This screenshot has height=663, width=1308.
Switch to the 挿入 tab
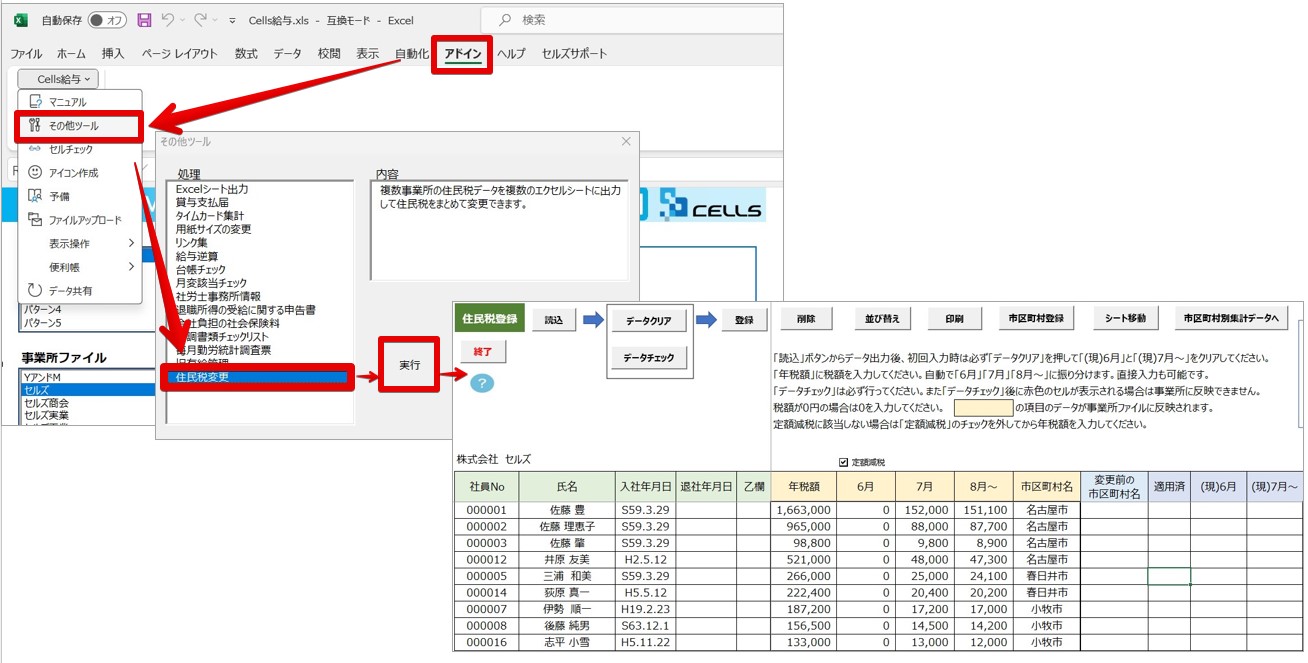coord(113,54)
